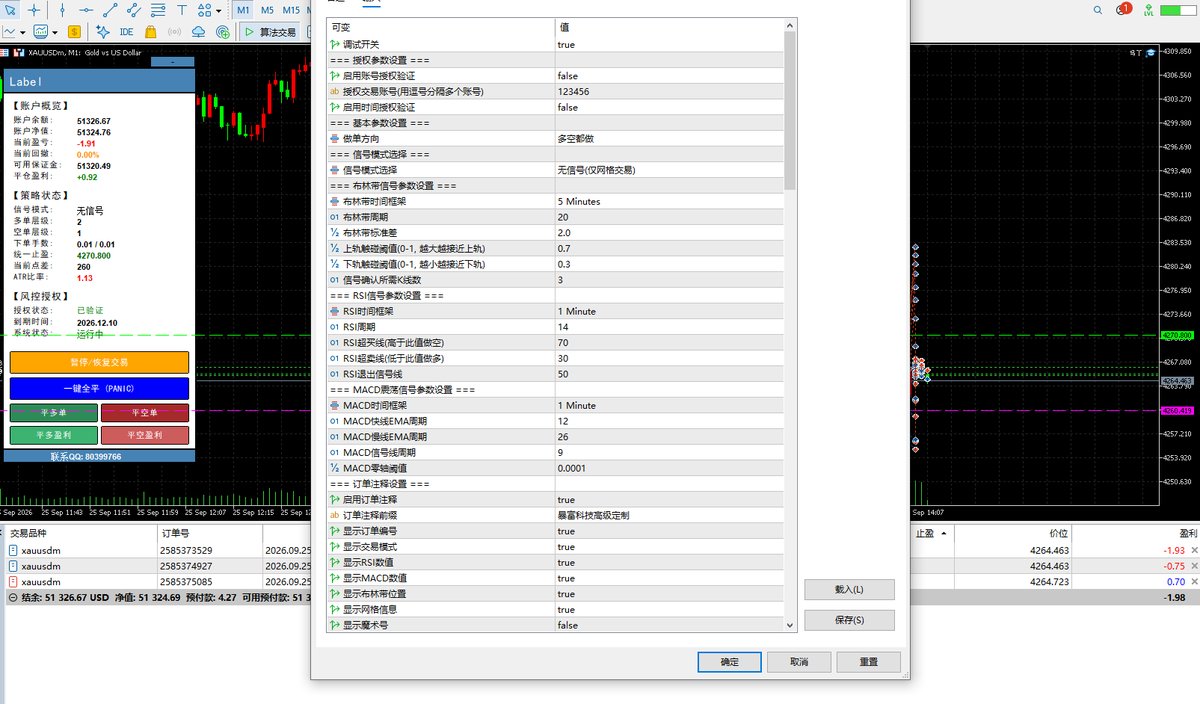Viewport: 1200px width, 704px height.
Task: Click the 平空盈利 button
Action: pos(145,435)
